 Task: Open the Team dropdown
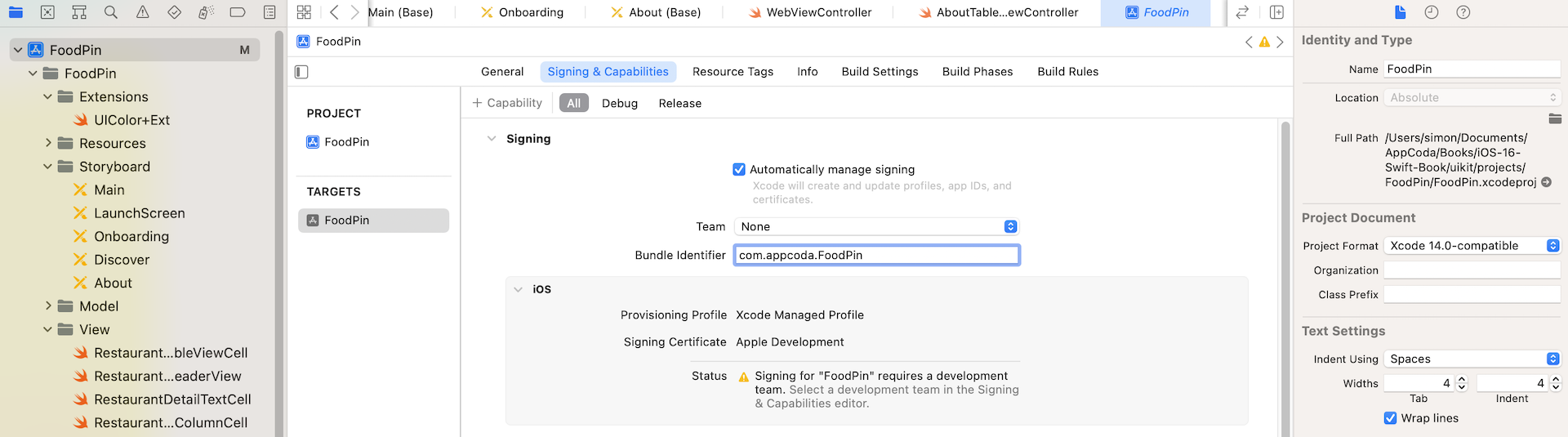(x=876, y=227)
